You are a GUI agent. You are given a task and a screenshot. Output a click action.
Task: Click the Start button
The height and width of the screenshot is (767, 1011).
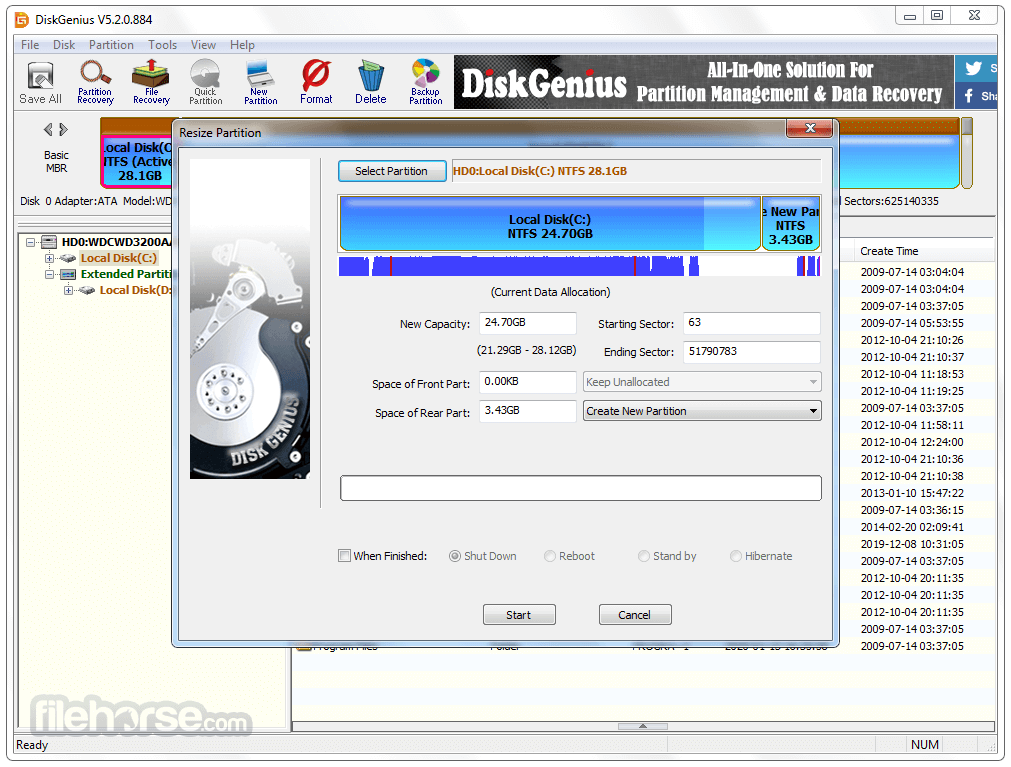tap(519, 615)
